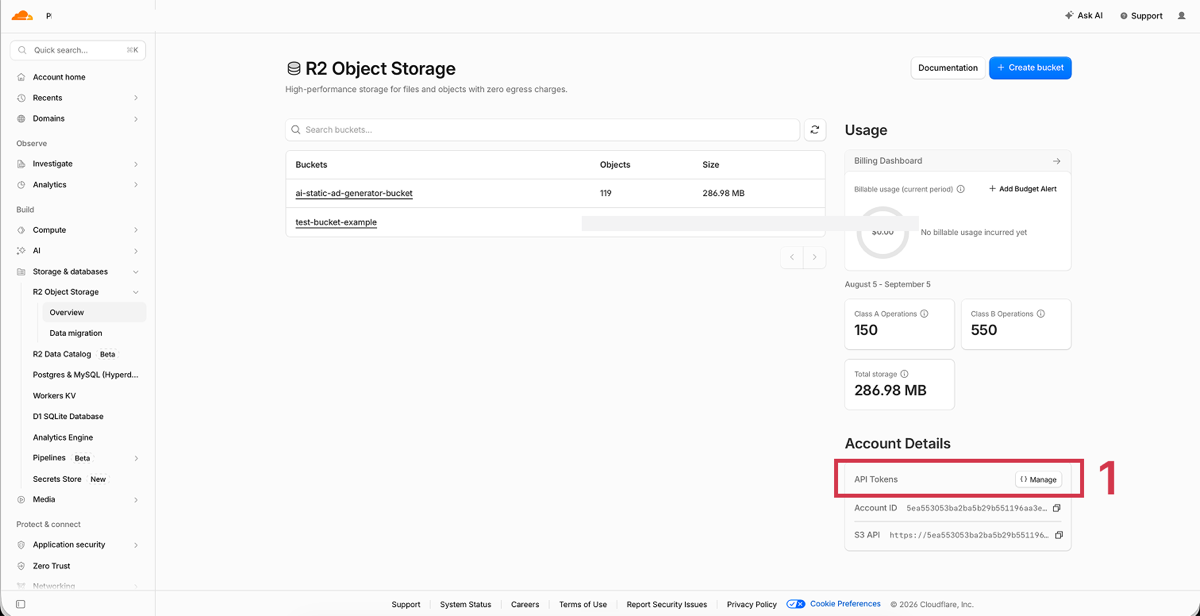Open Privacy Policy footer link
The width and height of the screenshot is (1200, 616).
tap(752, 604)
